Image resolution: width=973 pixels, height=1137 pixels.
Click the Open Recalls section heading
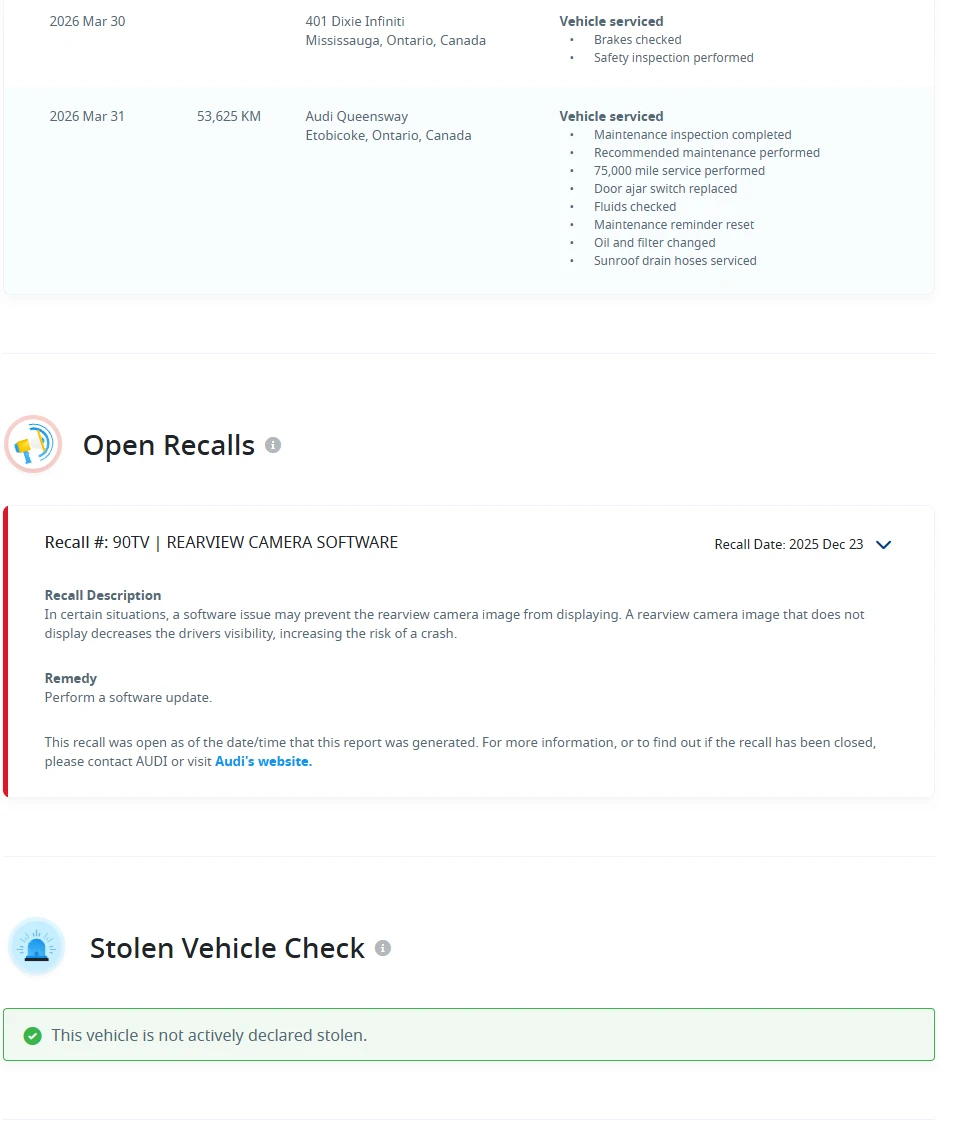[x=169, y=445]
